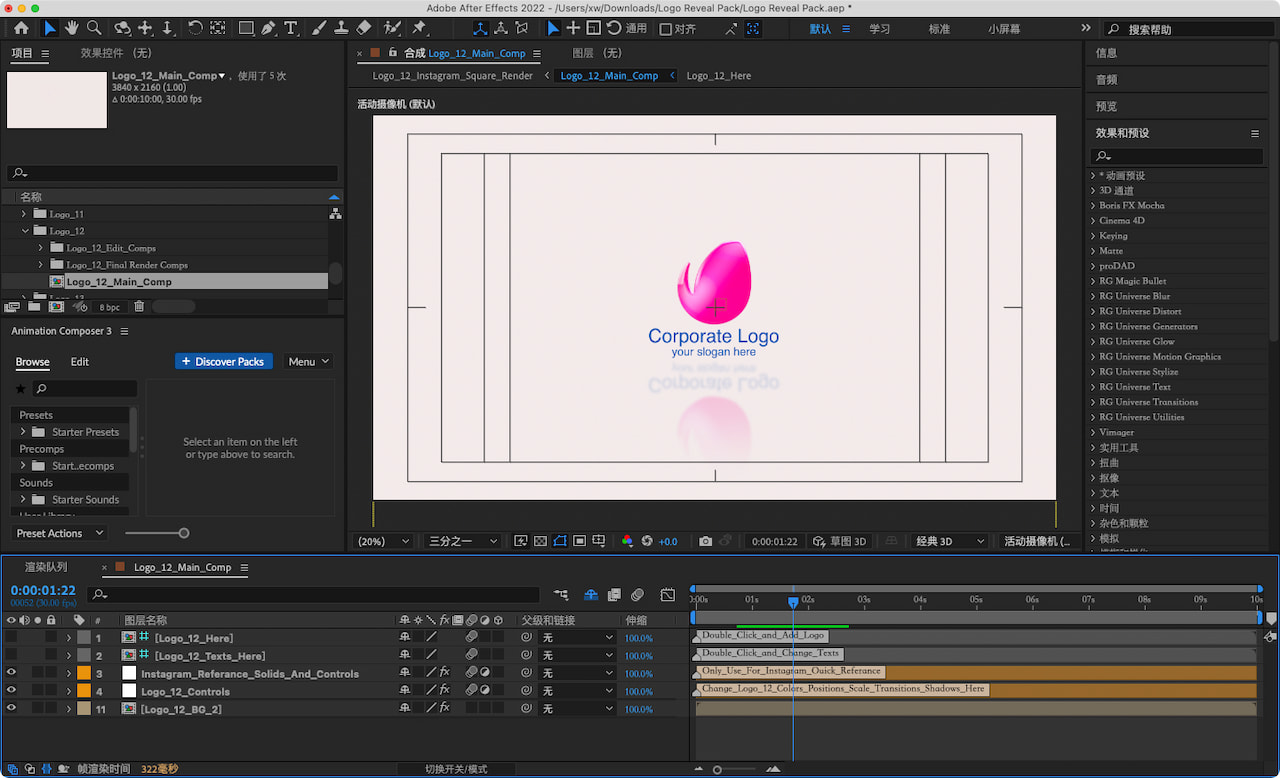
Task: Collapse the Logo_12 folder in the project panel
Action: [x=25, y=230]
